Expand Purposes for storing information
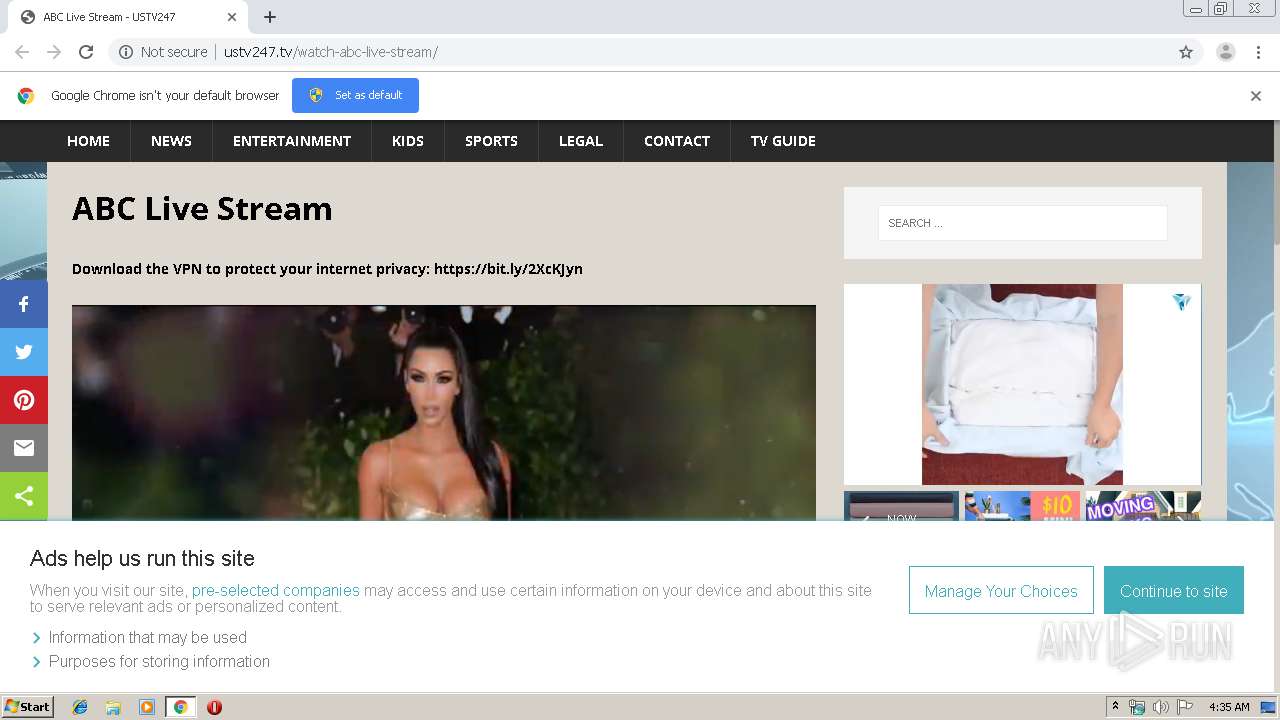 [151, 662]
